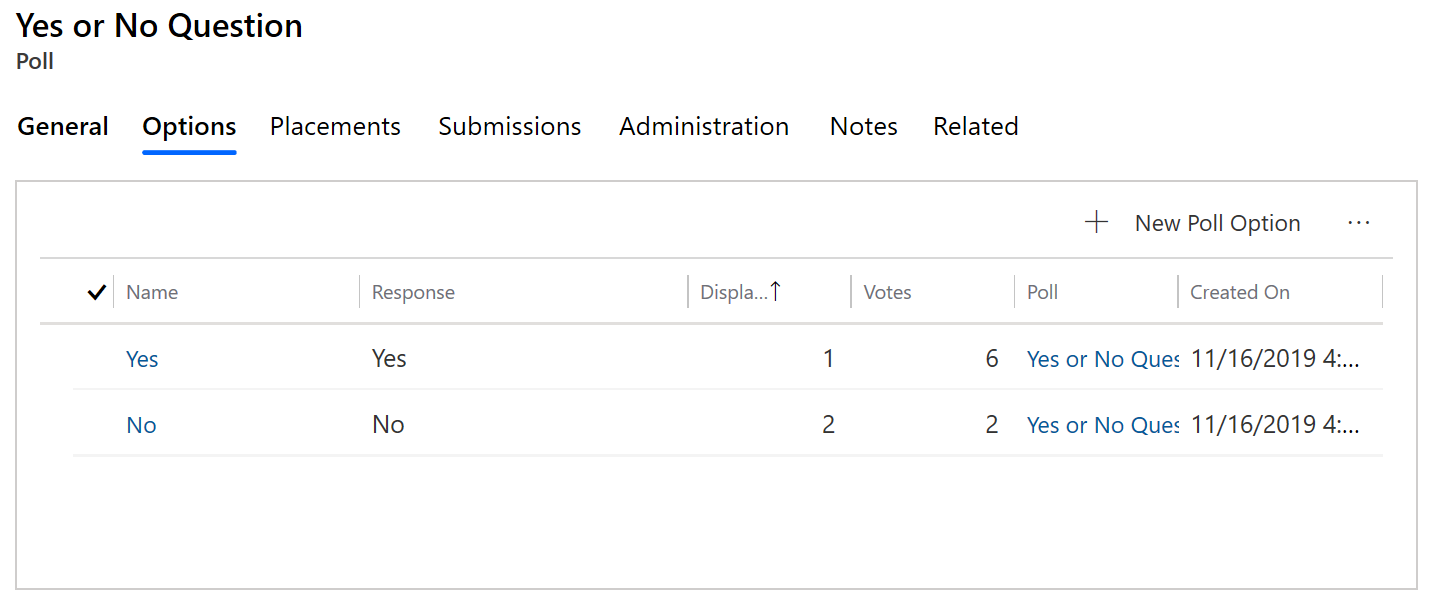Click the plus icon for New Poll Option

[x=1097, y=223]
